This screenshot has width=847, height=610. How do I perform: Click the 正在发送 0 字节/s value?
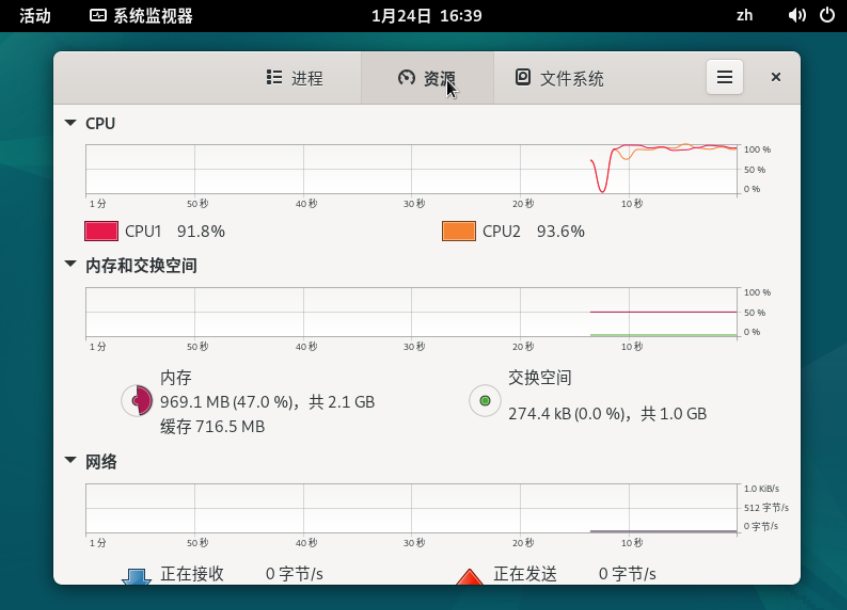[627, 574]
